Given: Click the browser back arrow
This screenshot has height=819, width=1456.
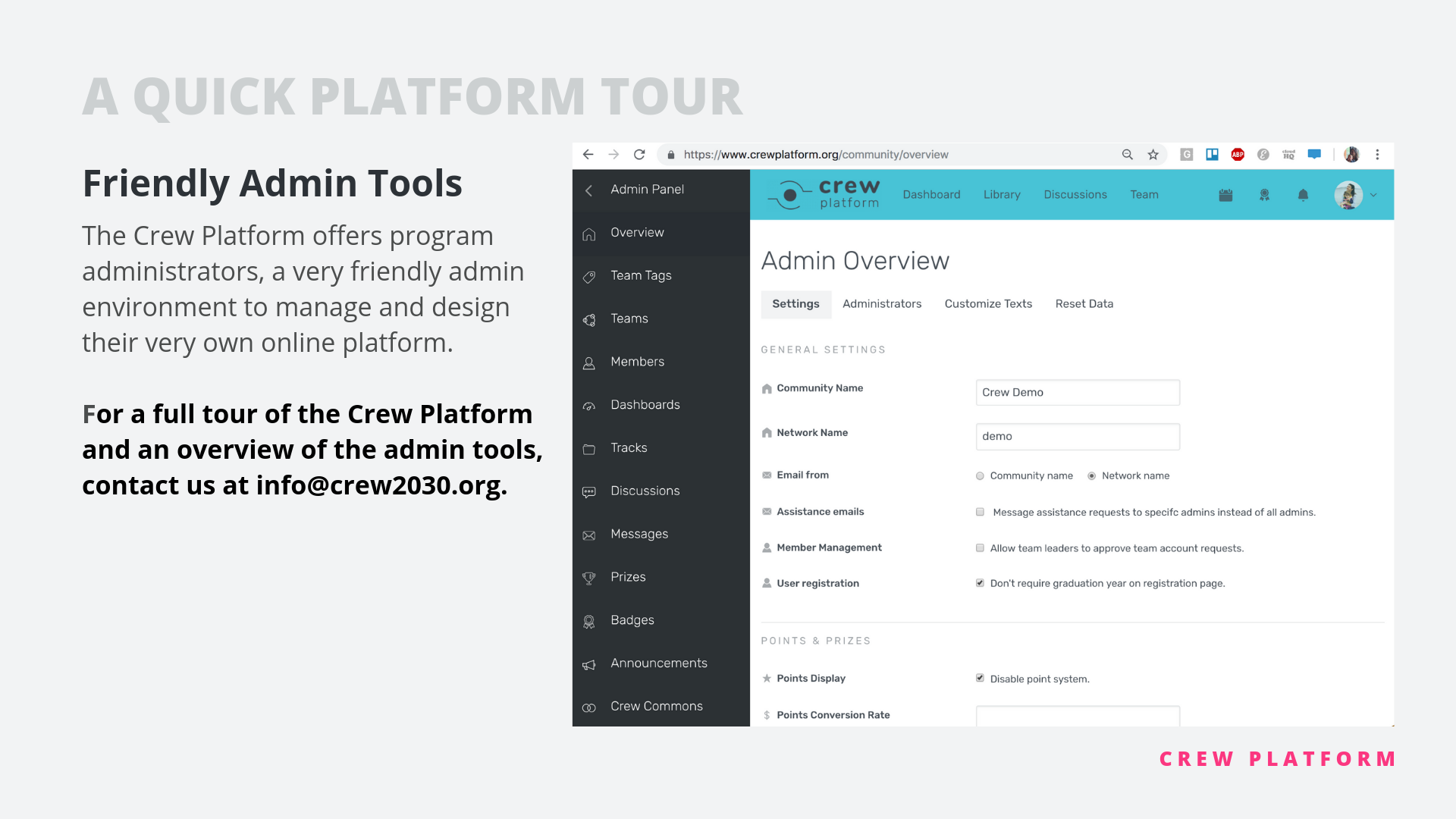Looking at the screenshot, I should pyautogui.click(x=588, y=155).
